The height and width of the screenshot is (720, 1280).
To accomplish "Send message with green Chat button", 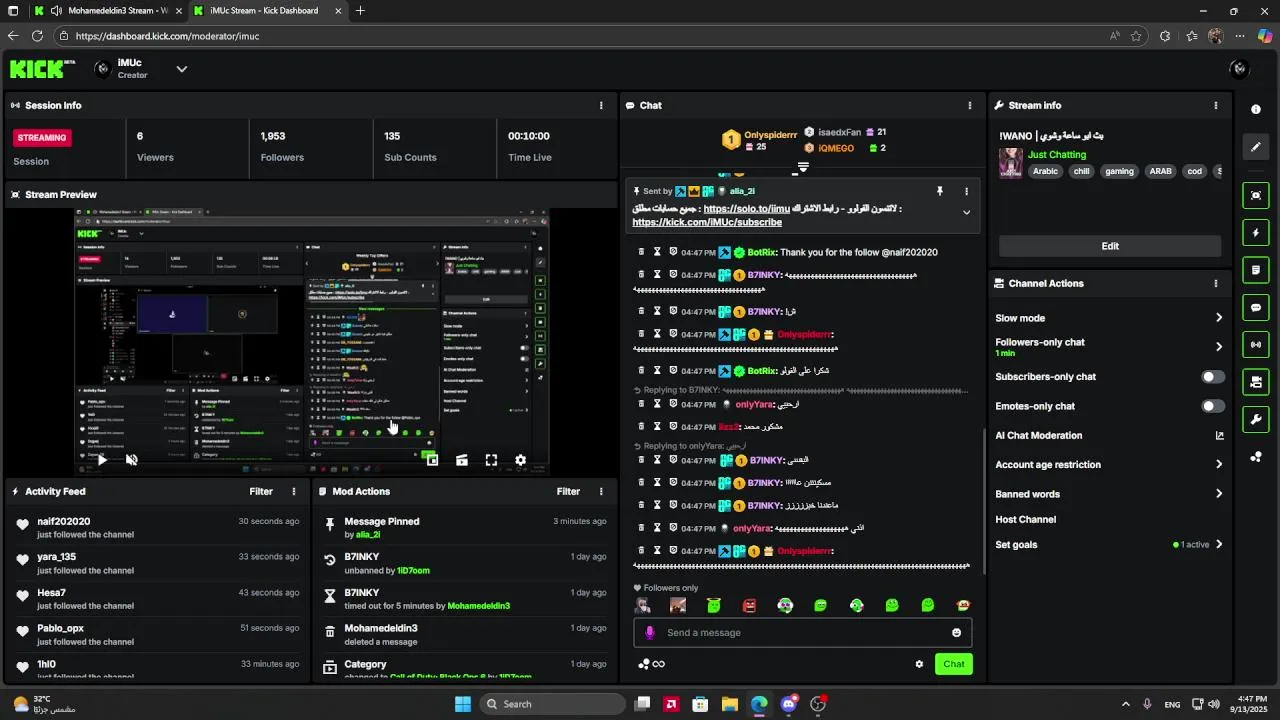I will (x=954, y=664).
